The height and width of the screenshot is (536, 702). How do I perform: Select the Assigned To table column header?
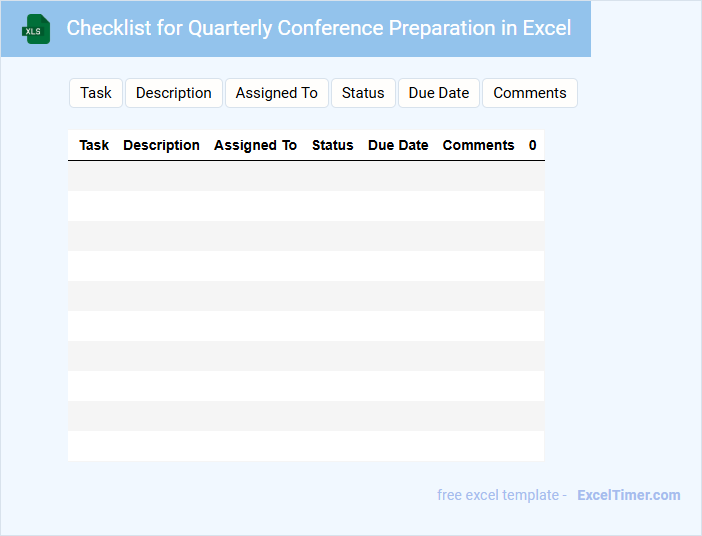coord(255,145)
